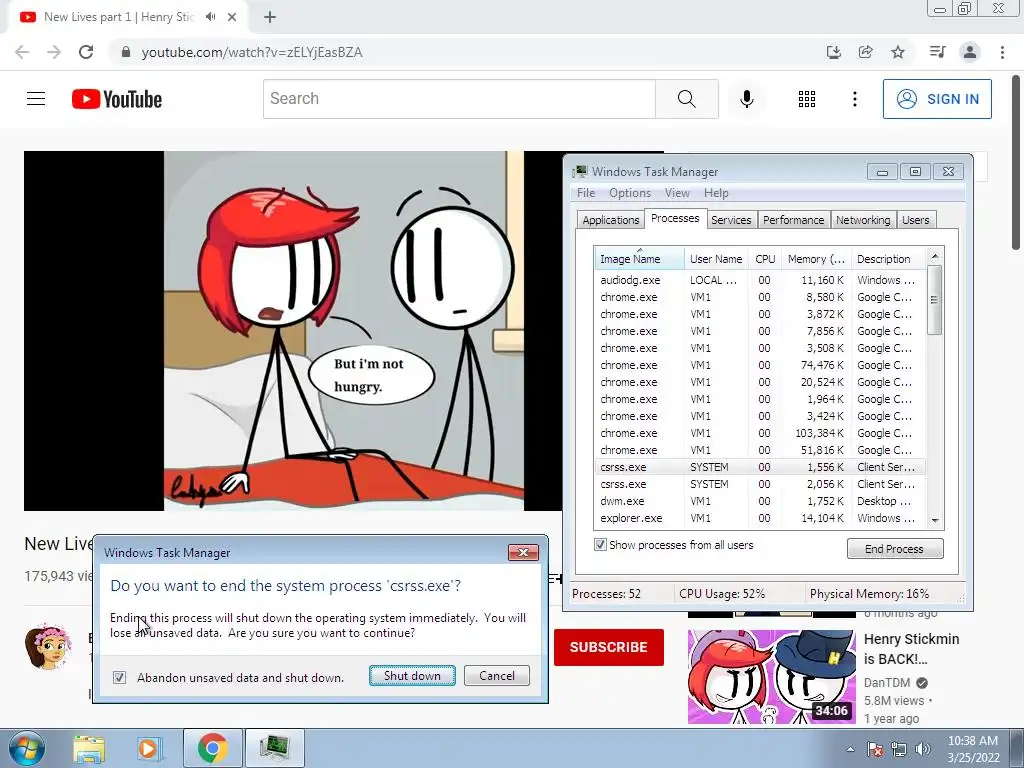This screenshot has height=768, width=1024.
Task: Sort processes by the CPU column
Action: (765, 259)
